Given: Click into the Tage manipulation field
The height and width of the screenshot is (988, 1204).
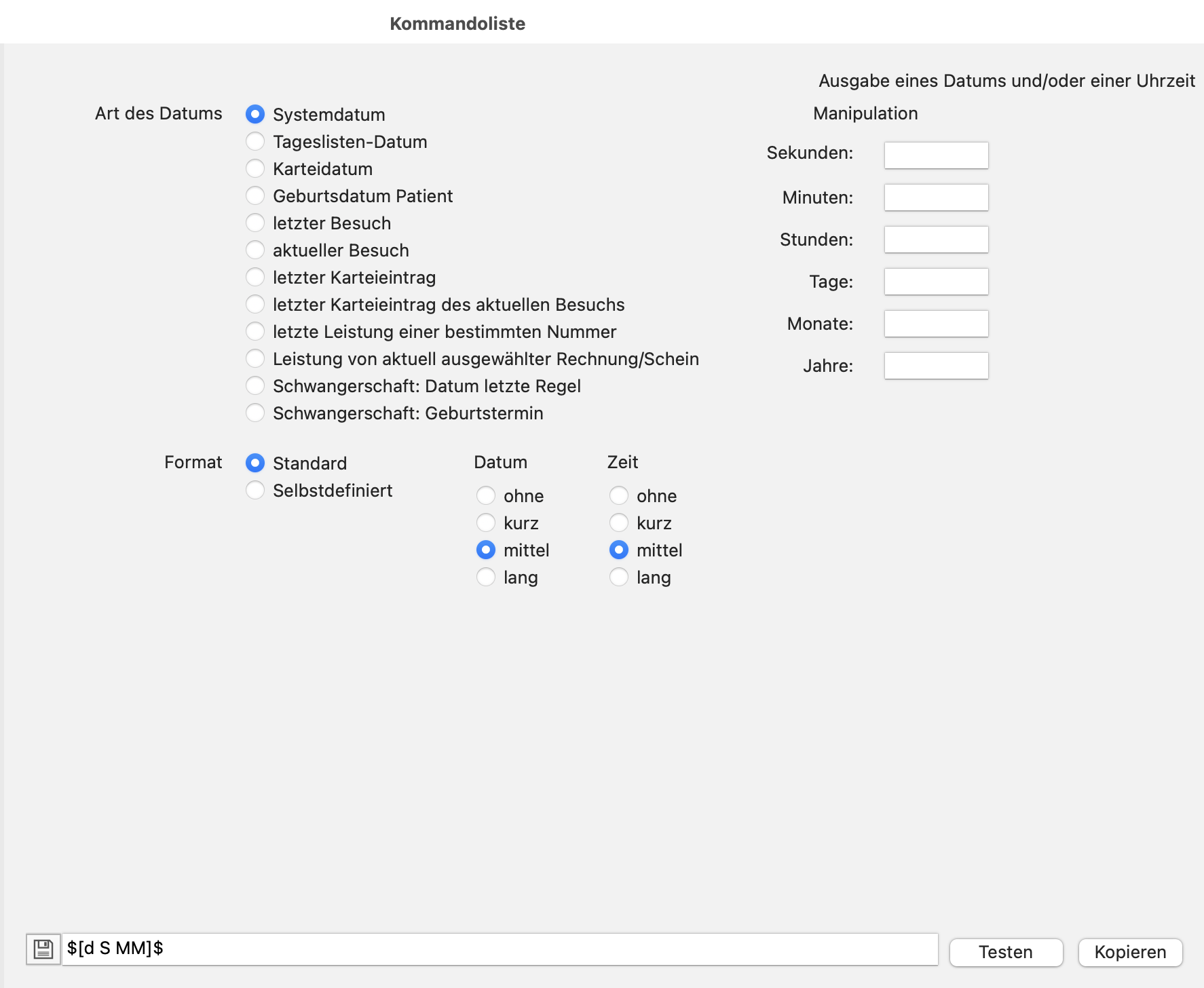Looking at the screenshot, I should (936, 282).
